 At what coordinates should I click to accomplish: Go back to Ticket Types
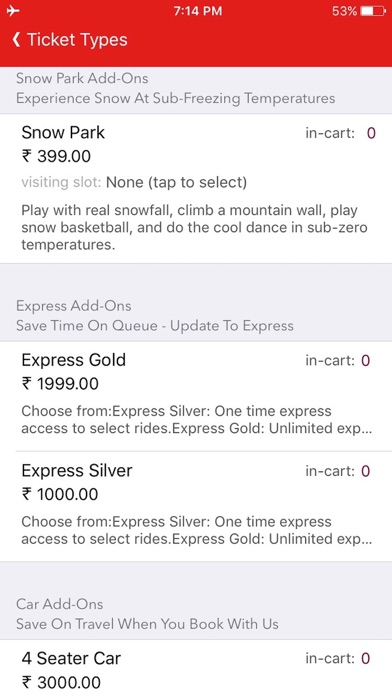pyautogui.click(x=70, y=40)
